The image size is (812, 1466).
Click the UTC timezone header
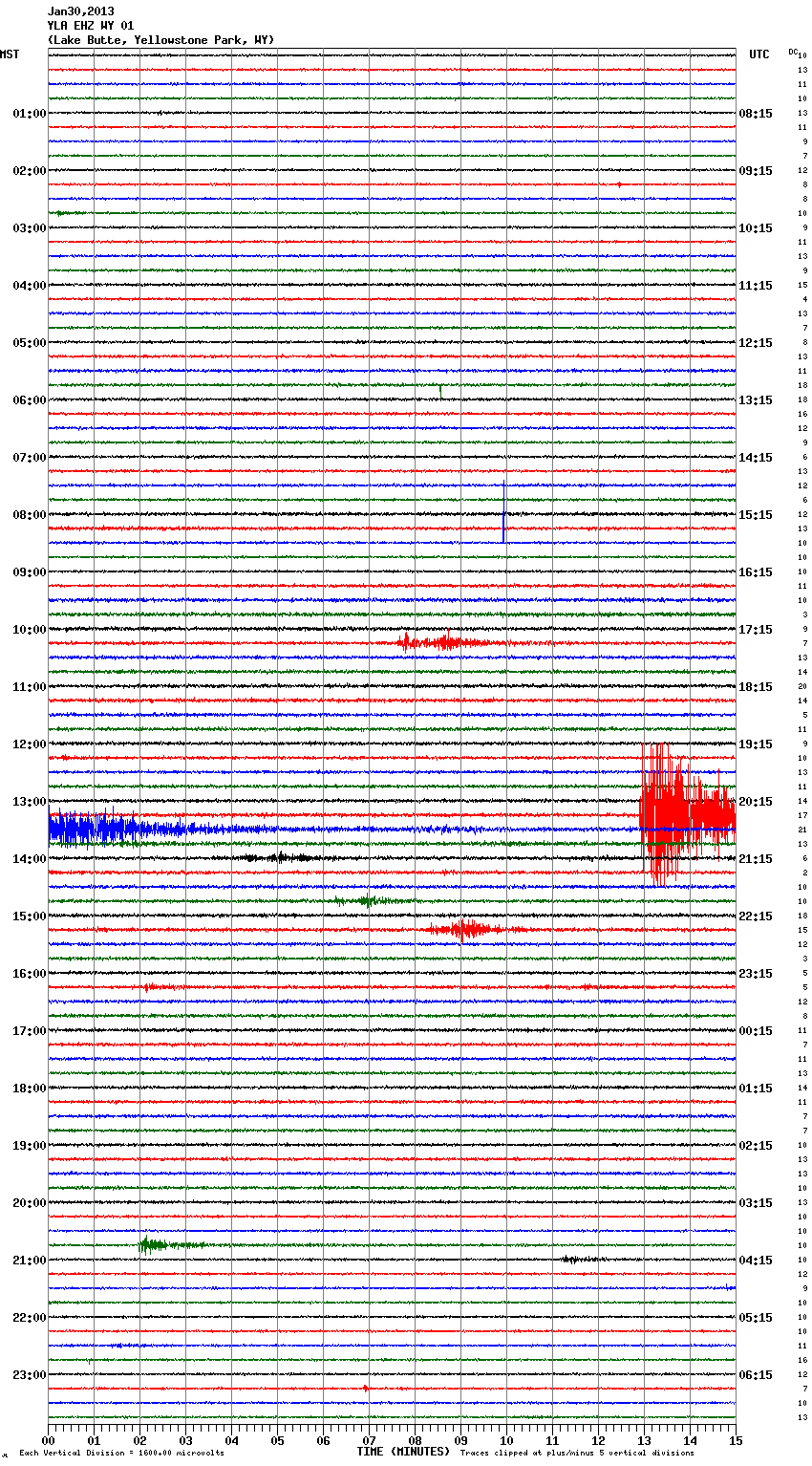[x=759, y=54]
